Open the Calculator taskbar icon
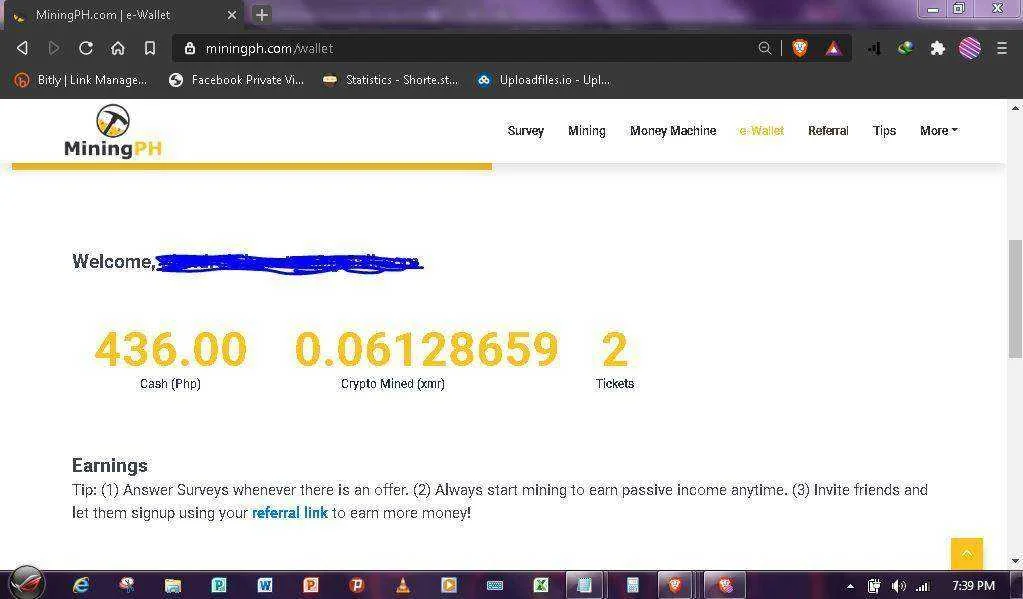 [632, 585]
